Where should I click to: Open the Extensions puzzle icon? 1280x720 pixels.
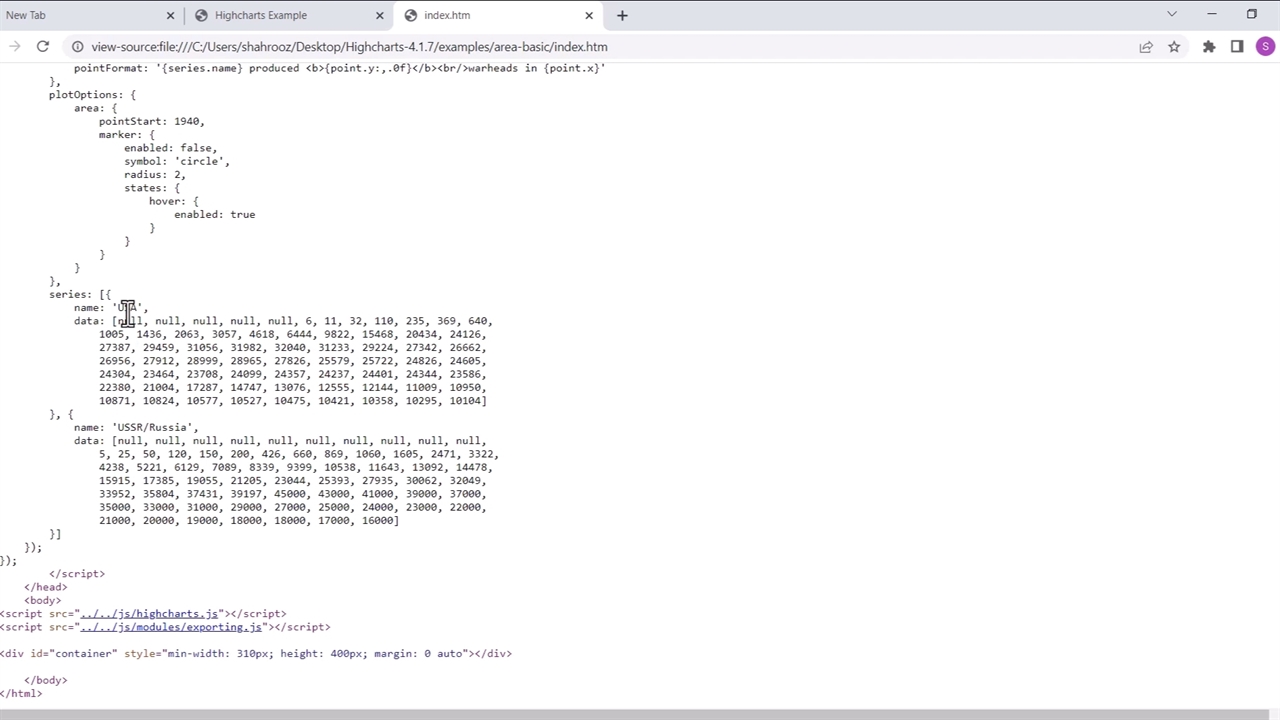coord(1209,46)
